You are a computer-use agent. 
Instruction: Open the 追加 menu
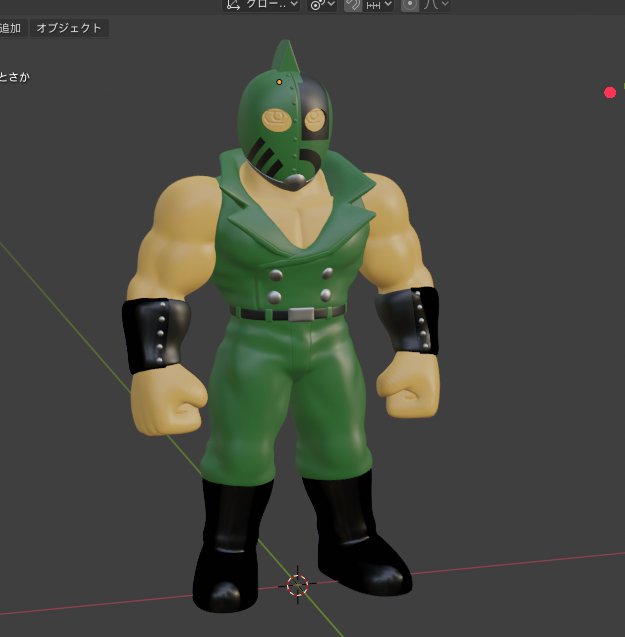11,28
